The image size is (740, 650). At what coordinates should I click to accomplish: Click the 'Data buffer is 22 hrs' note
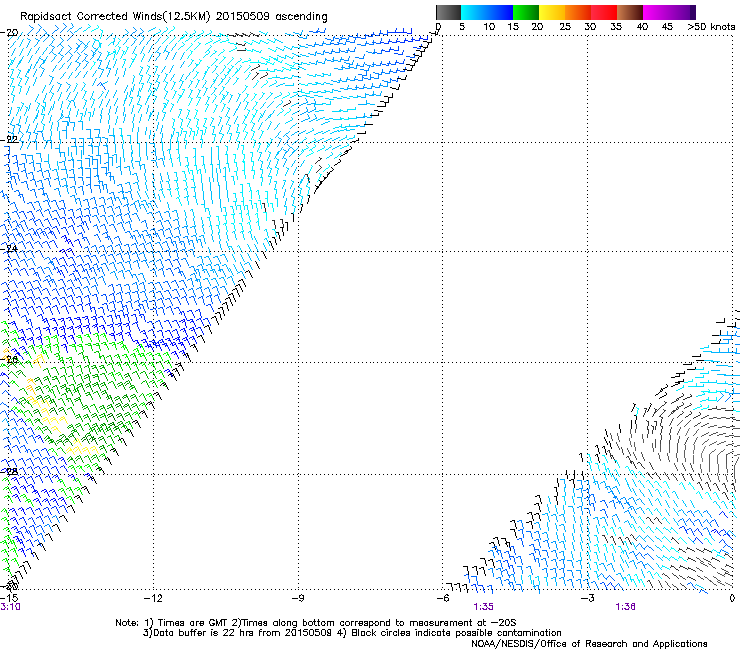tap(352, 633)
